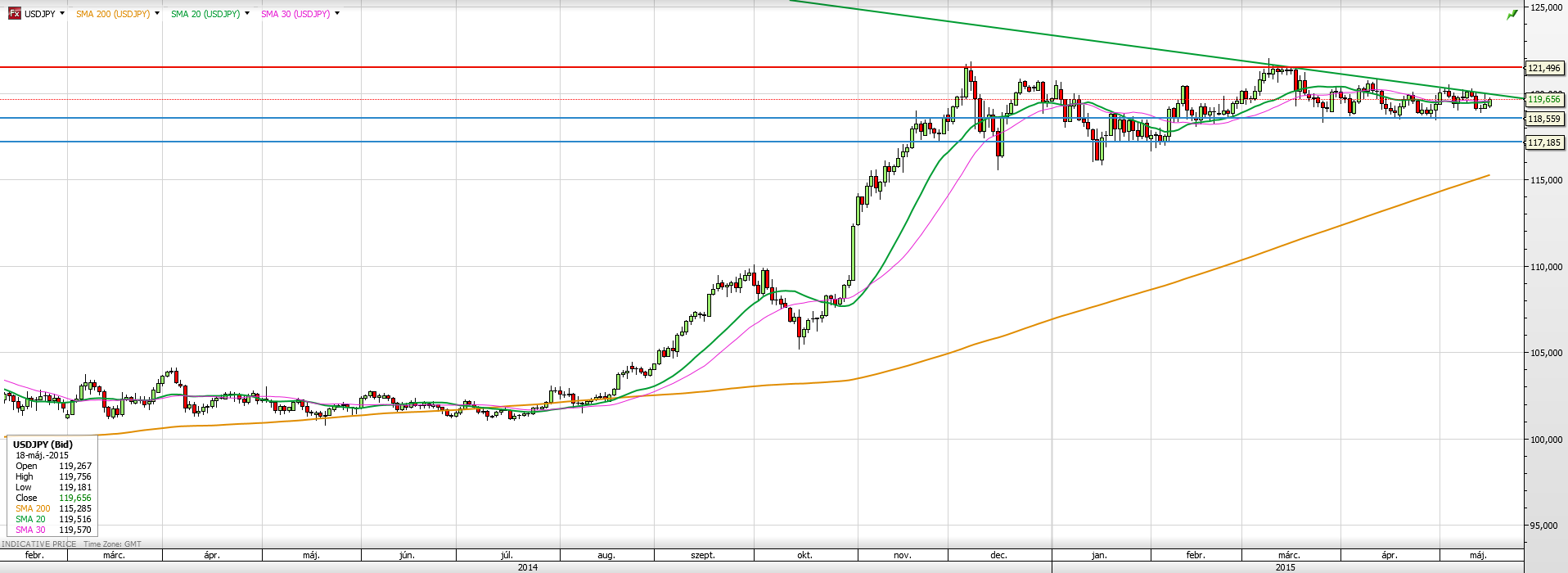Click the okt. month on the time axis
Image resolution: width=1568 pixels, height=573 pixels.
804,555
